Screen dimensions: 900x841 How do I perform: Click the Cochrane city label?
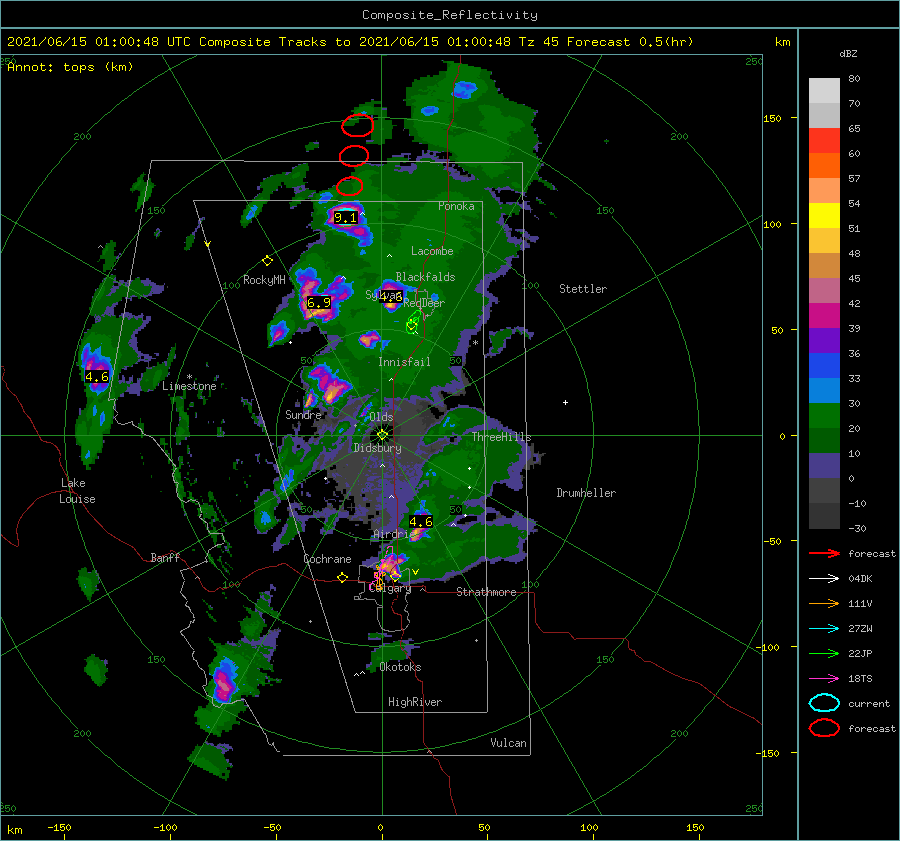[327, 559]
